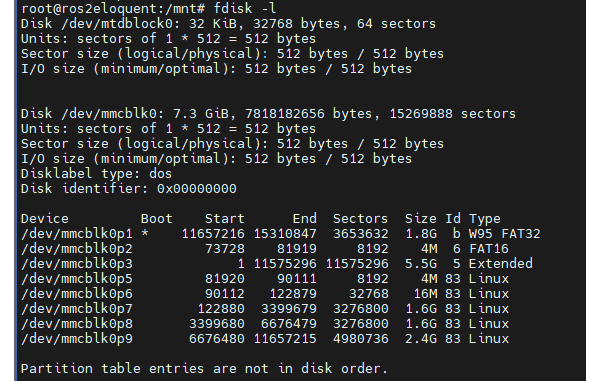The image size is (600, 381).
Task: Click the /dev/mmcblk0p2 device entry
Action: tap(77, 249)
